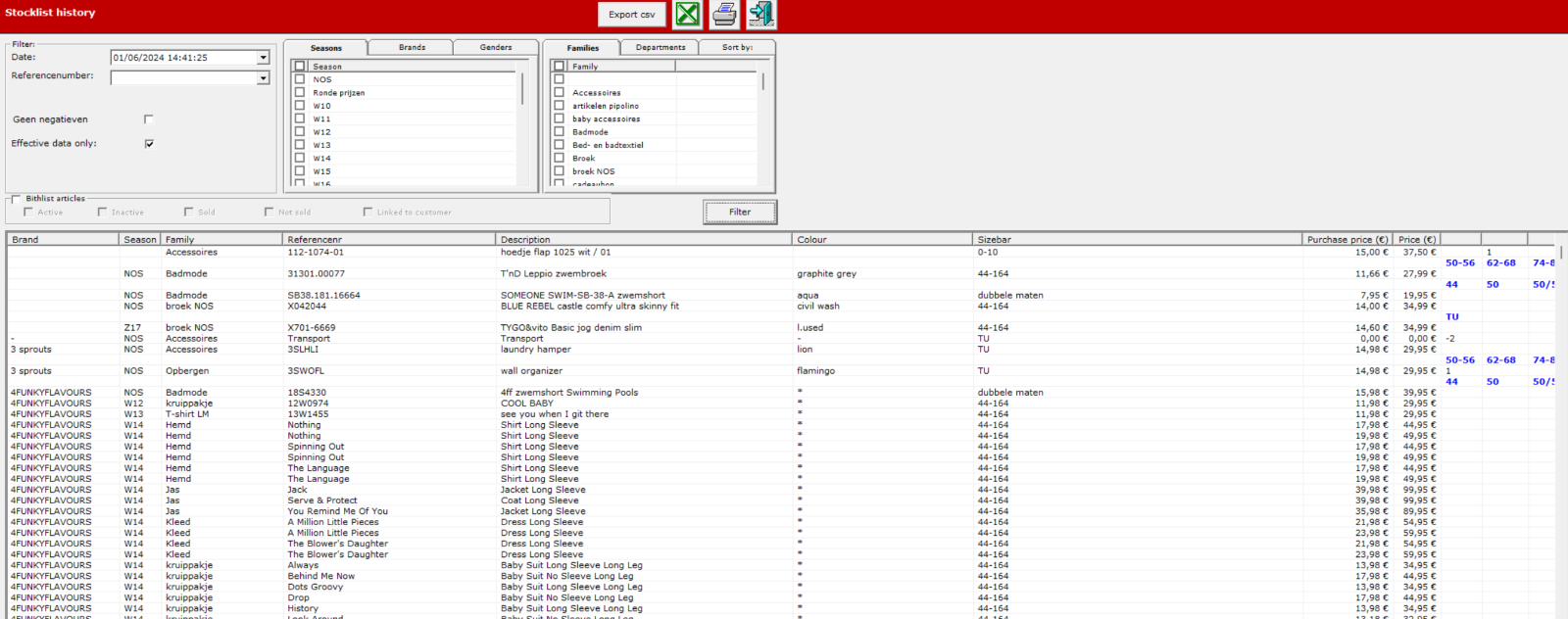Toggle the Geen negatieven checkbox

click(149, 119)
